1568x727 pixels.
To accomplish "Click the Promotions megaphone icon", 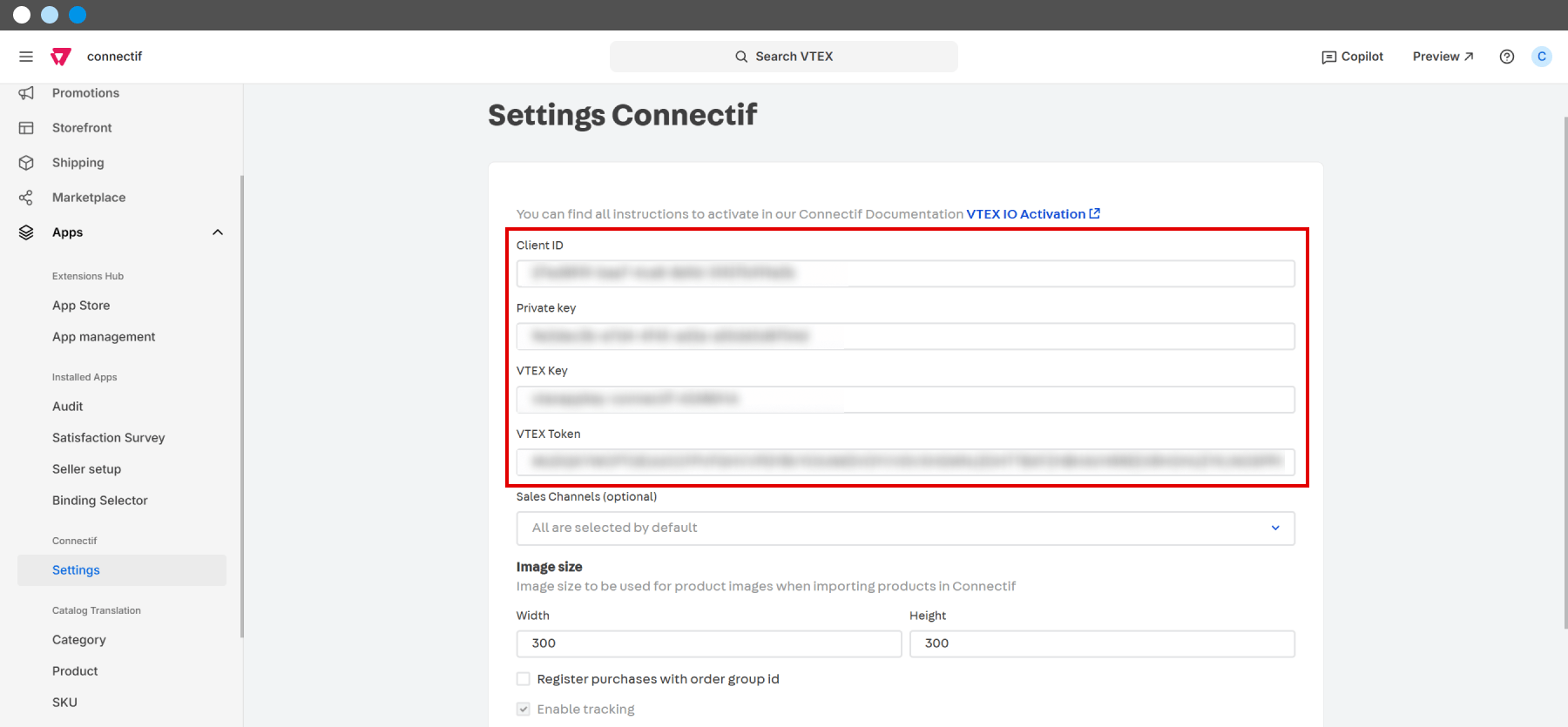I will [x=26, y=93].
